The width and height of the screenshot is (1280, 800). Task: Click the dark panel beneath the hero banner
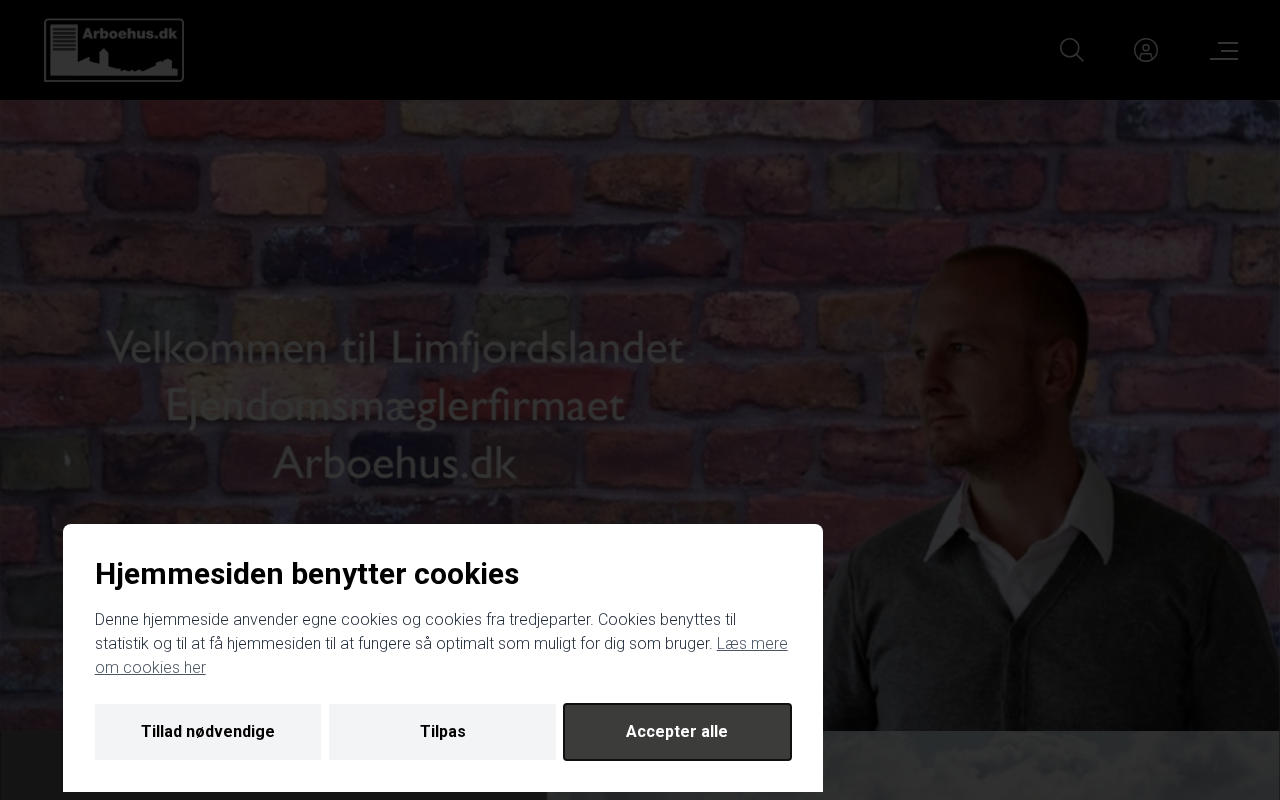[32, 765]
